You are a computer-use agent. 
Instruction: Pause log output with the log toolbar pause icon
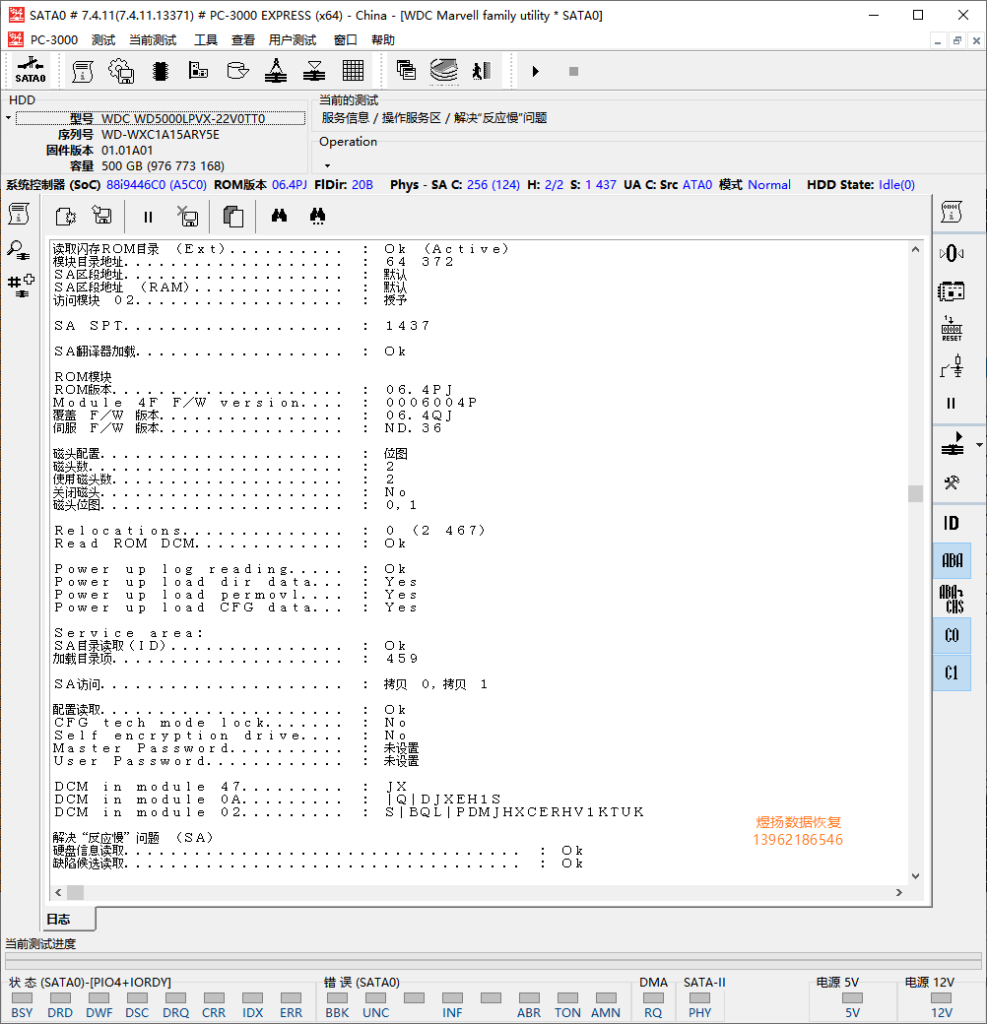[148, 217]
